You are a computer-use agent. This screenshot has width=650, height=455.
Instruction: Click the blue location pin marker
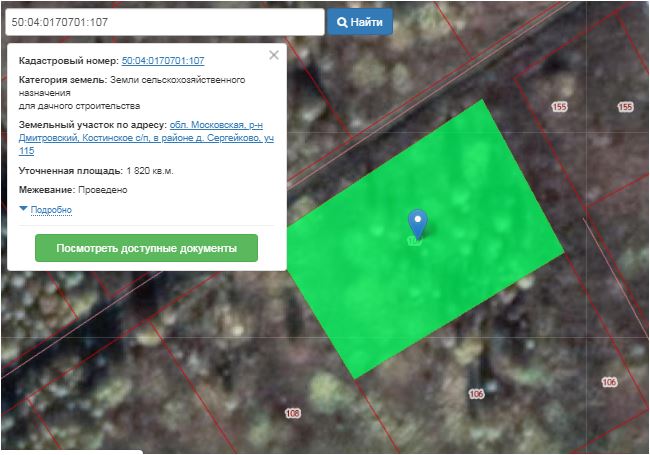pos(418,222)
